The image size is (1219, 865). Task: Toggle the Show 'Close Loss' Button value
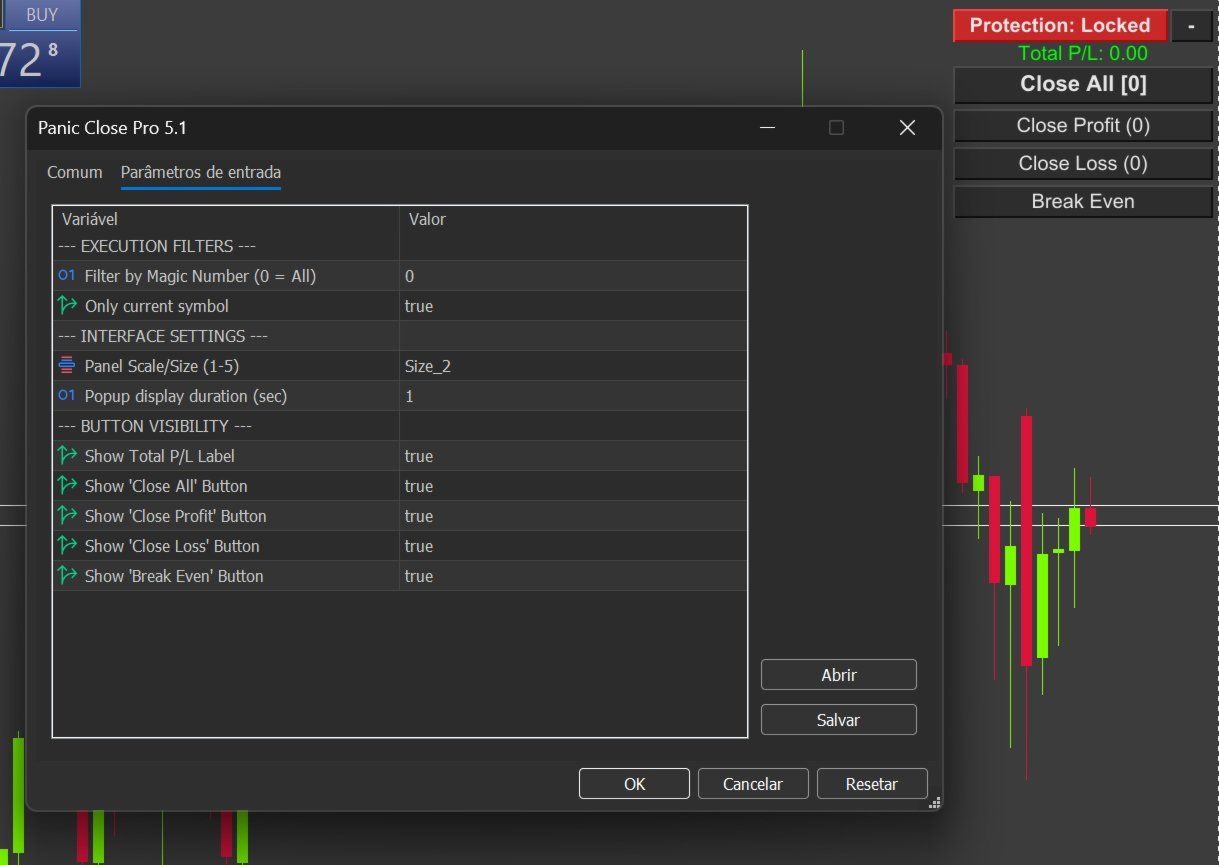[x=573, y=546]
